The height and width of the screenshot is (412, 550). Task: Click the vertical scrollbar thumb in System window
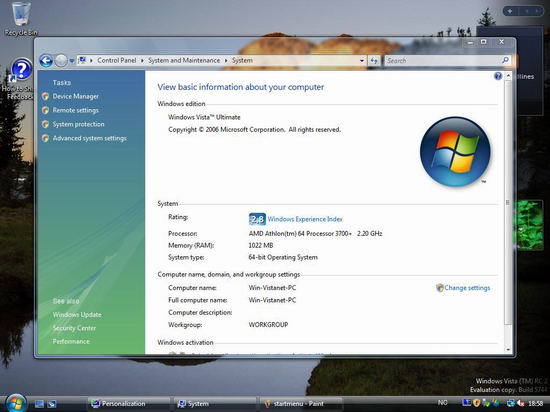coord(508,202)
